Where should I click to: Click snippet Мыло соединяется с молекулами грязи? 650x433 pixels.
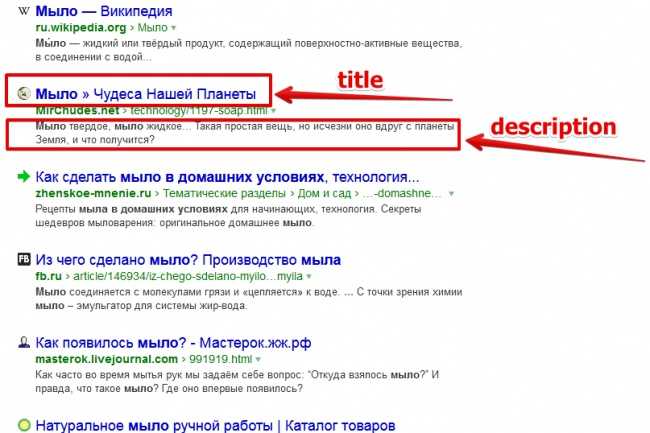click(249, 299)
